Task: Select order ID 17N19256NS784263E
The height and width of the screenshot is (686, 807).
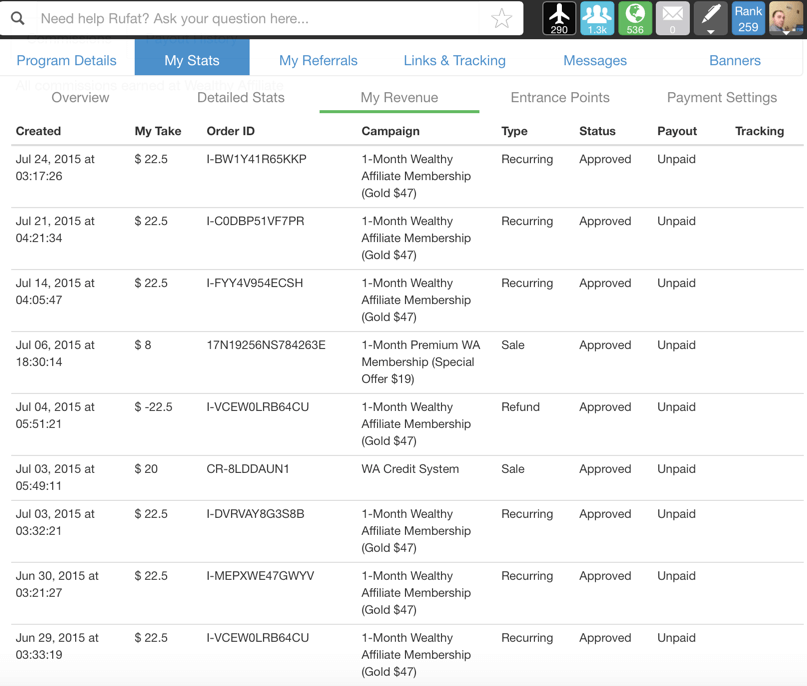Action: [x=266, y=345]
